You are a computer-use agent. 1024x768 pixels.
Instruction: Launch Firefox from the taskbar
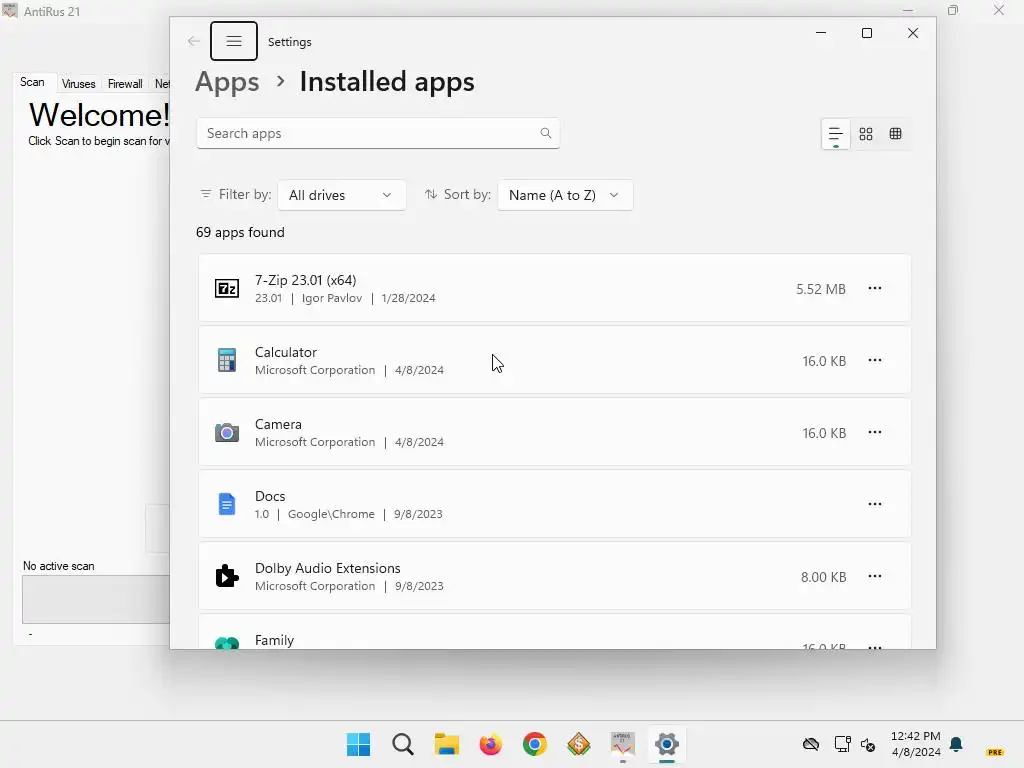[490, 744]
